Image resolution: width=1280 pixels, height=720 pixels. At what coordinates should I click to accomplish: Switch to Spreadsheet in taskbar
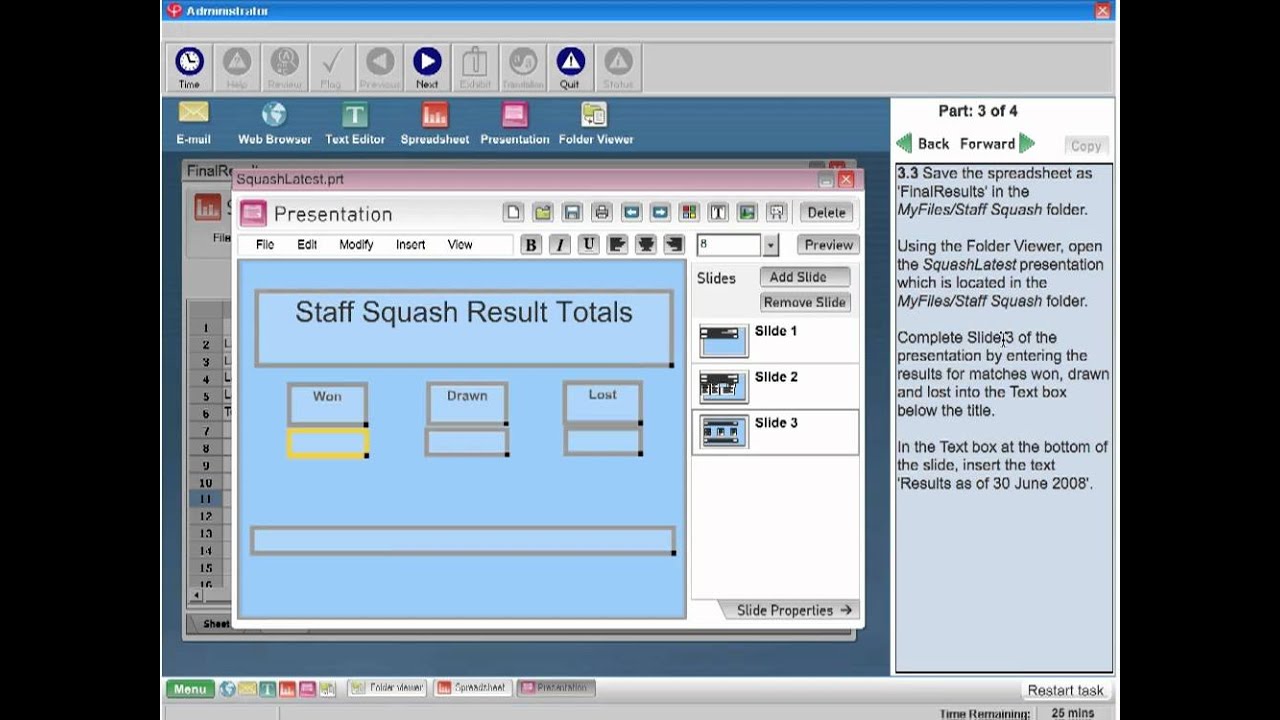[x=473, y=688]
